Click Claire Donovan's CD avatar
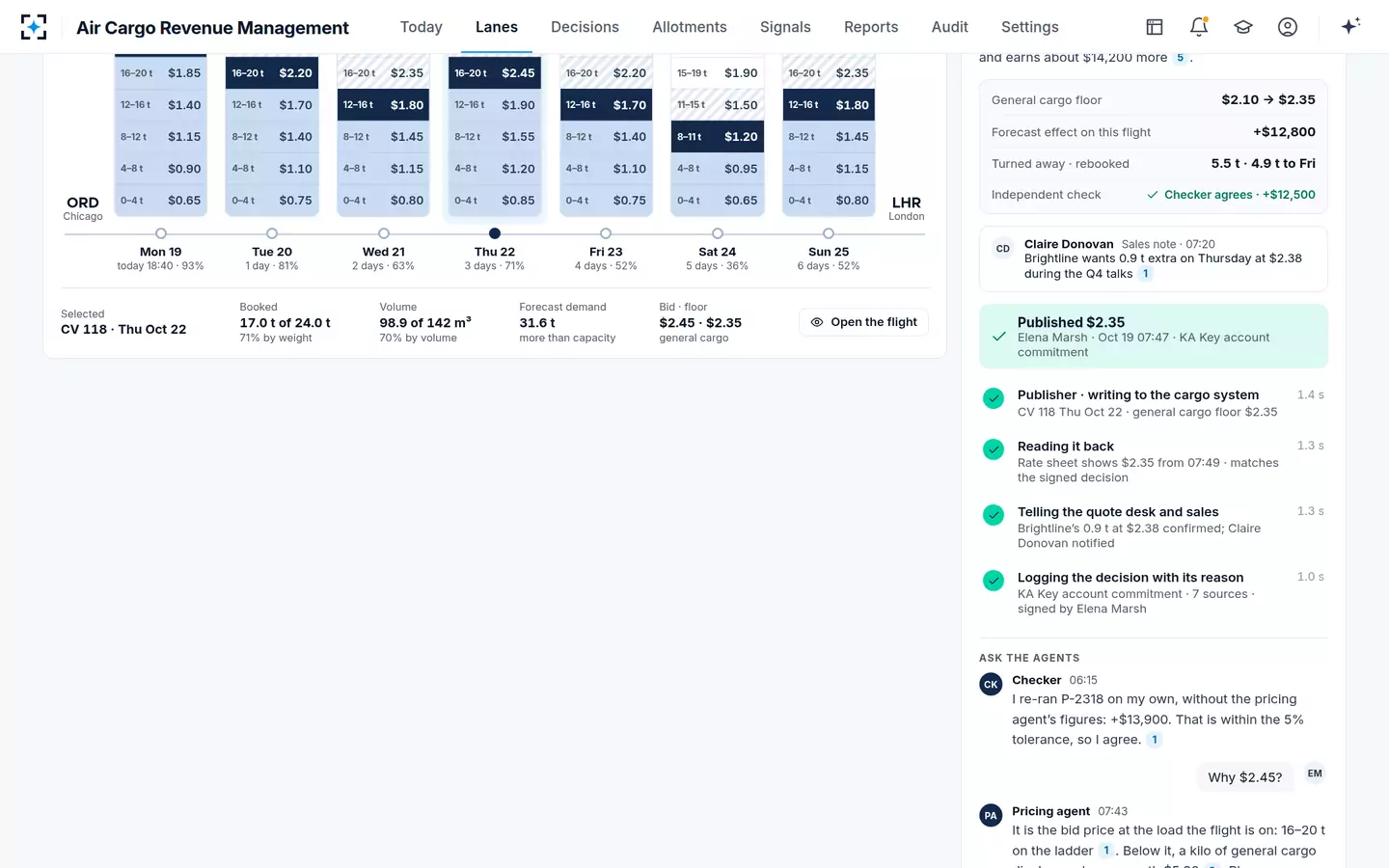The width and height of the screenshot is (1389, 868). pos(1003,249)
